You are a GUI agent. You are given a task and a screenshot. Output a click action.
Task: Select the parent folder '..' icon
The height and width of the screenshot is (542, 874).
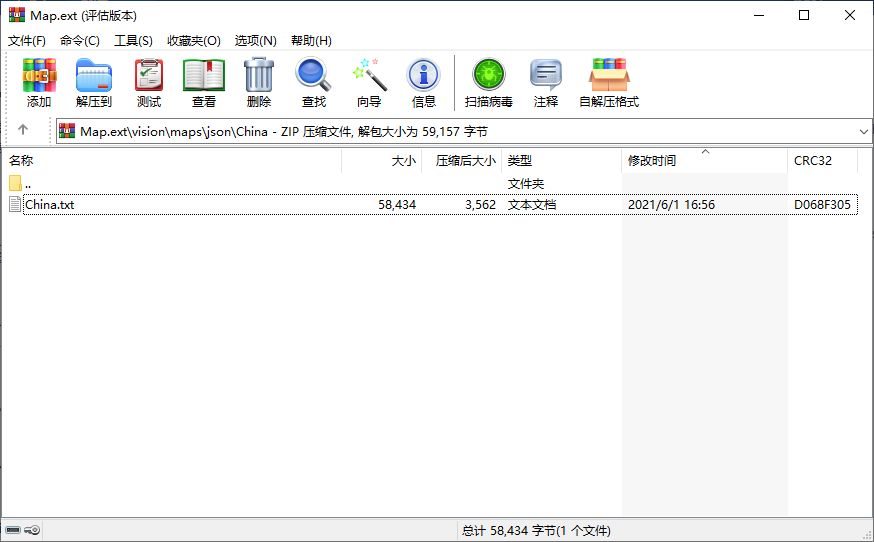pyautogui.click(x=16, y=183)
